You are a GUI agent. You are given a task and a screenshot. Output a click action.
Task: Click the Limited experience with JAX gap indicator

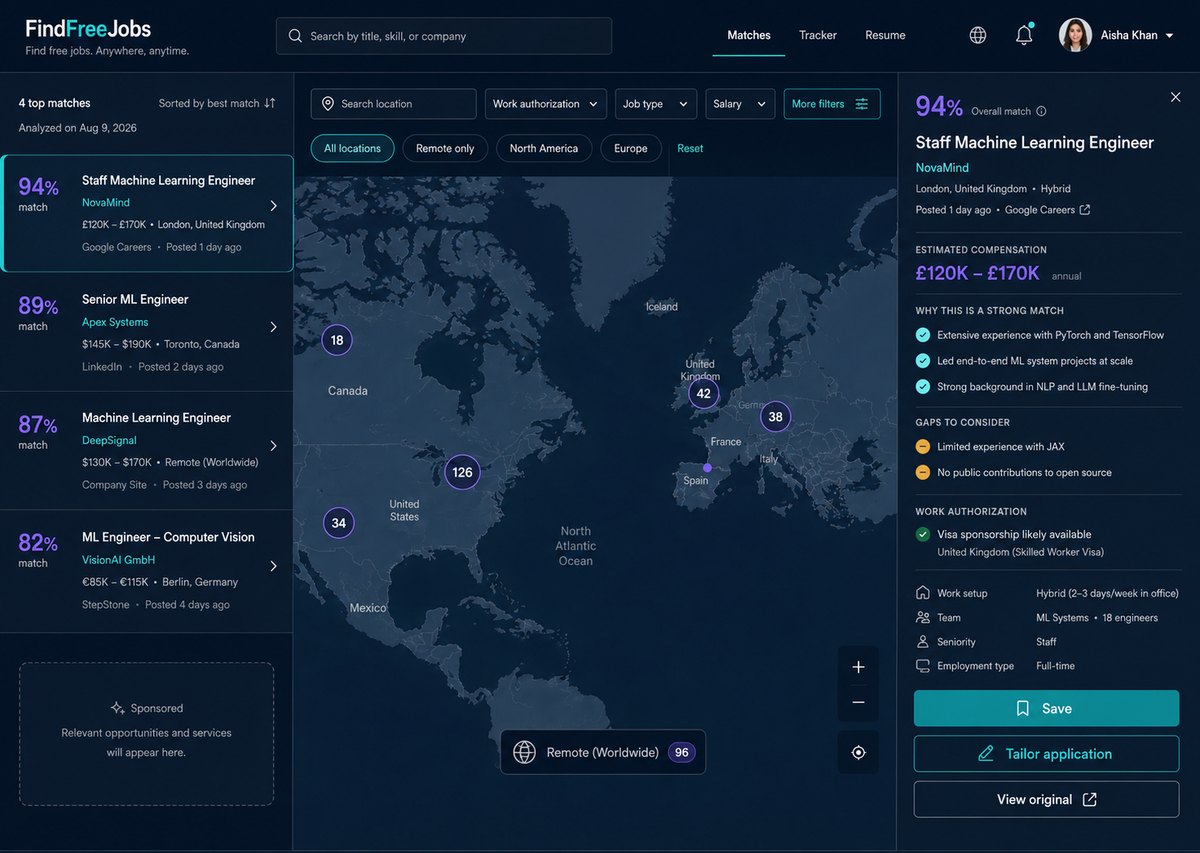pos(923,447)
